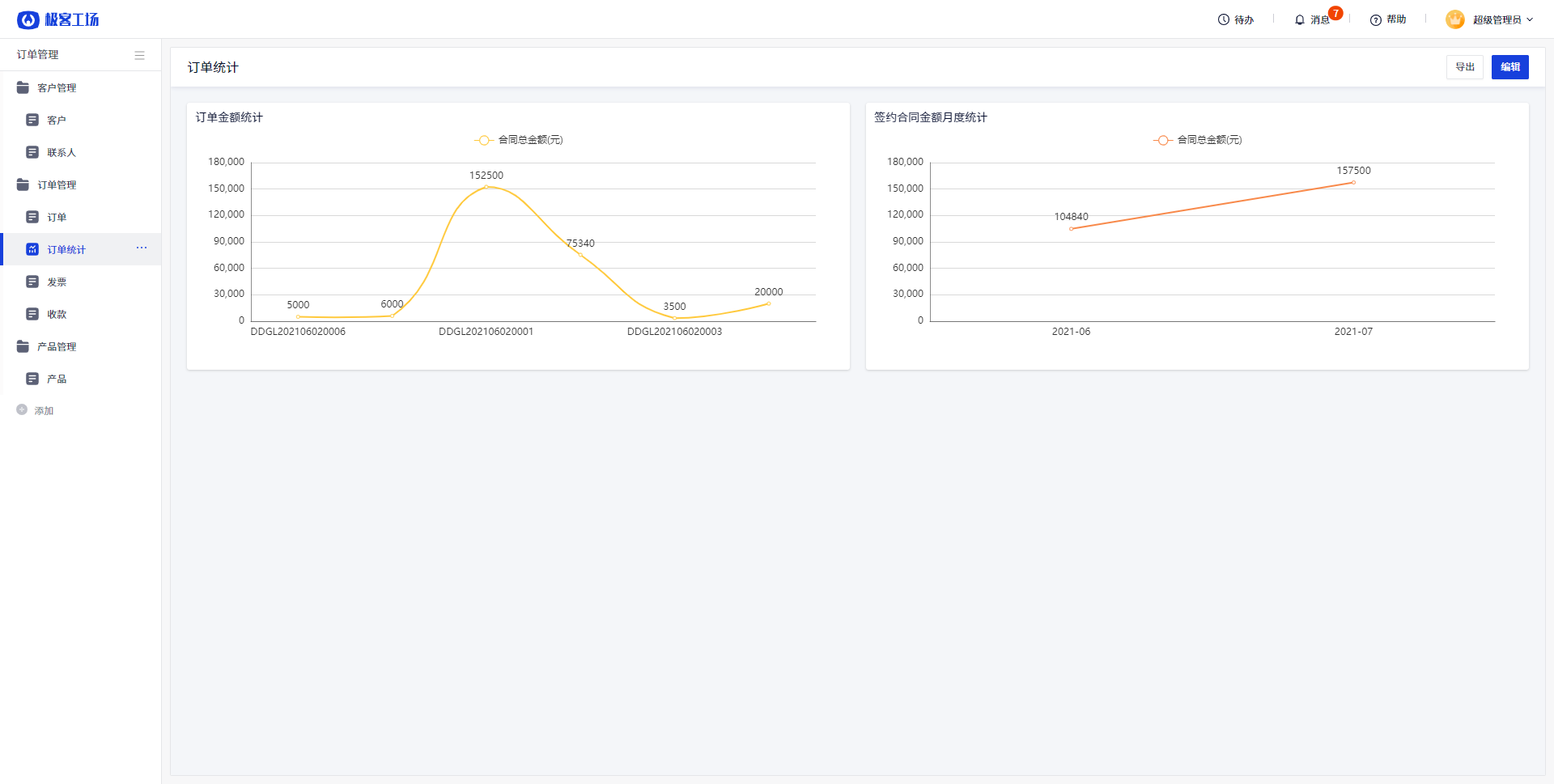Expand the 超级管理员 user dropdown arrow
Viewport: 1554px width, 784px height.
pos(1530,19)
